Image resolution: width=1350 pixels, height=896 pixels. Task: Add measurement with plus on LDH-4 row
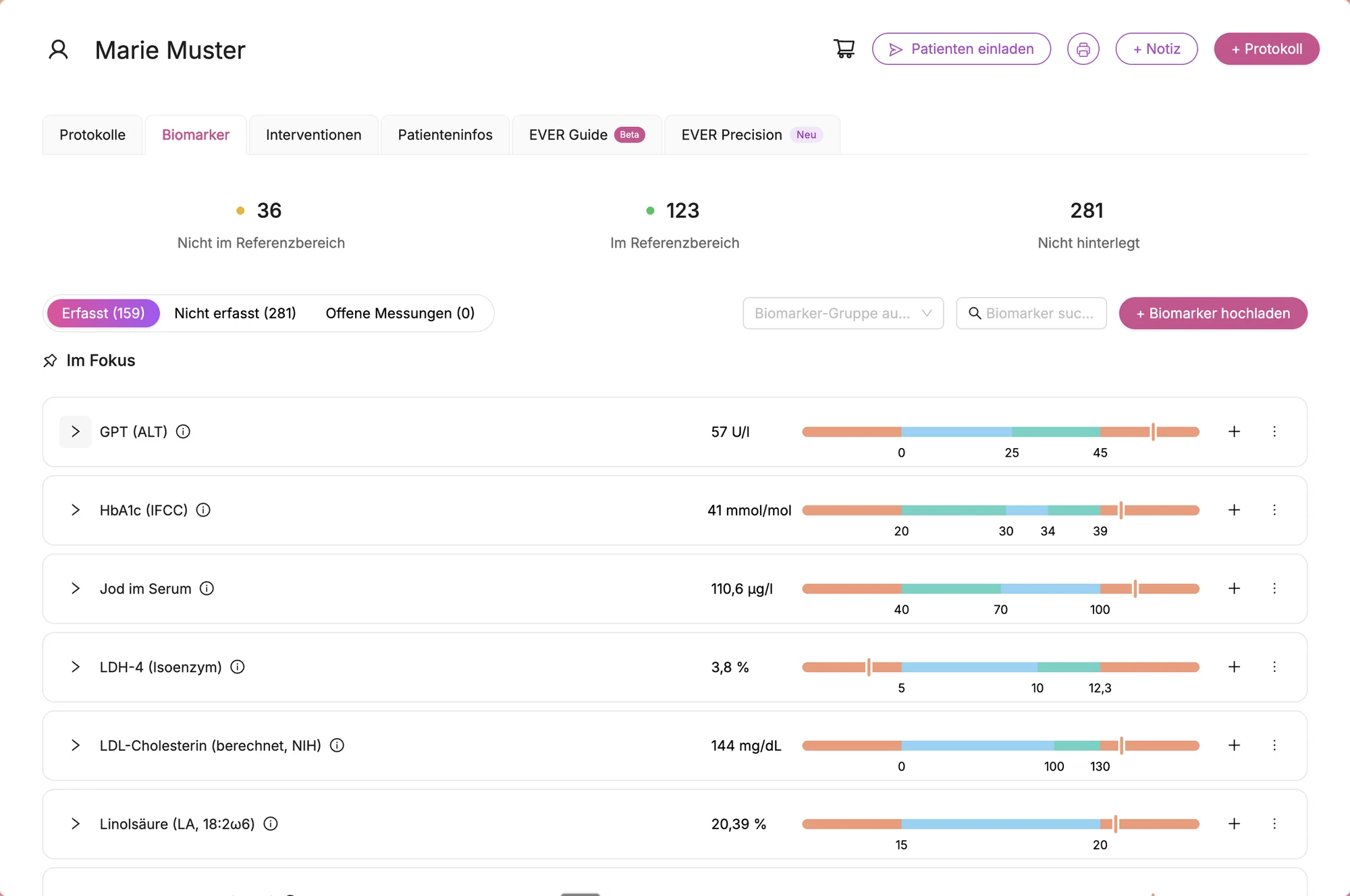(x=1234, y=667)
